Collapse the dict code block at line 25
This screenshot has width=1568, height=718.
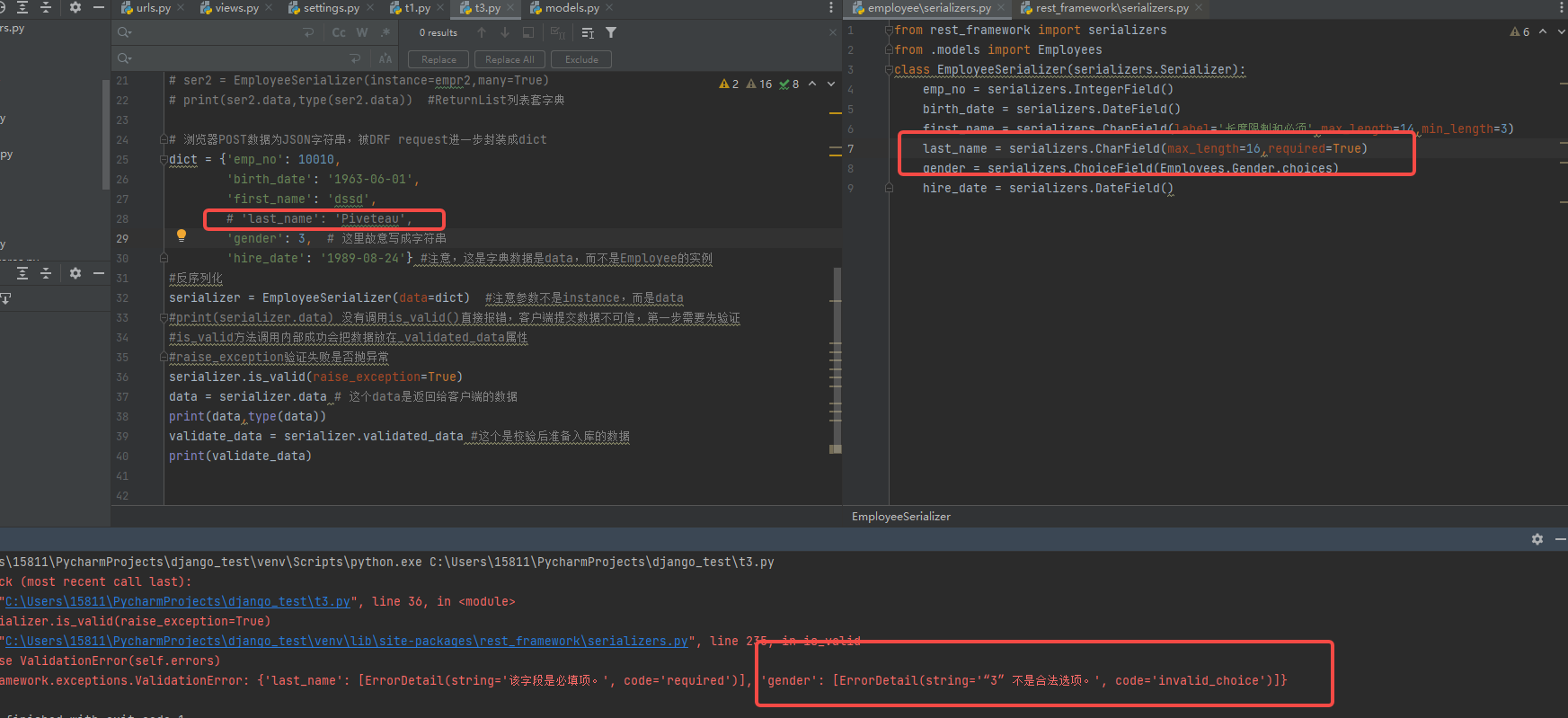pos(164,160)
